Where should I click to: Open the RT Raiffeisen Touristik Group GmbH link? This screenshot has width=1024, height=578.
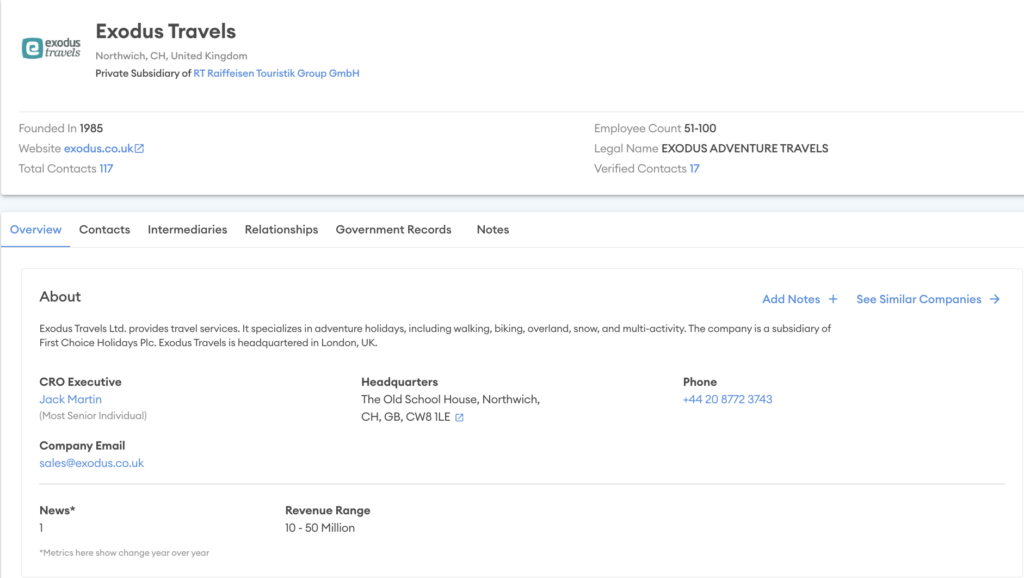[x=276, y=73]
